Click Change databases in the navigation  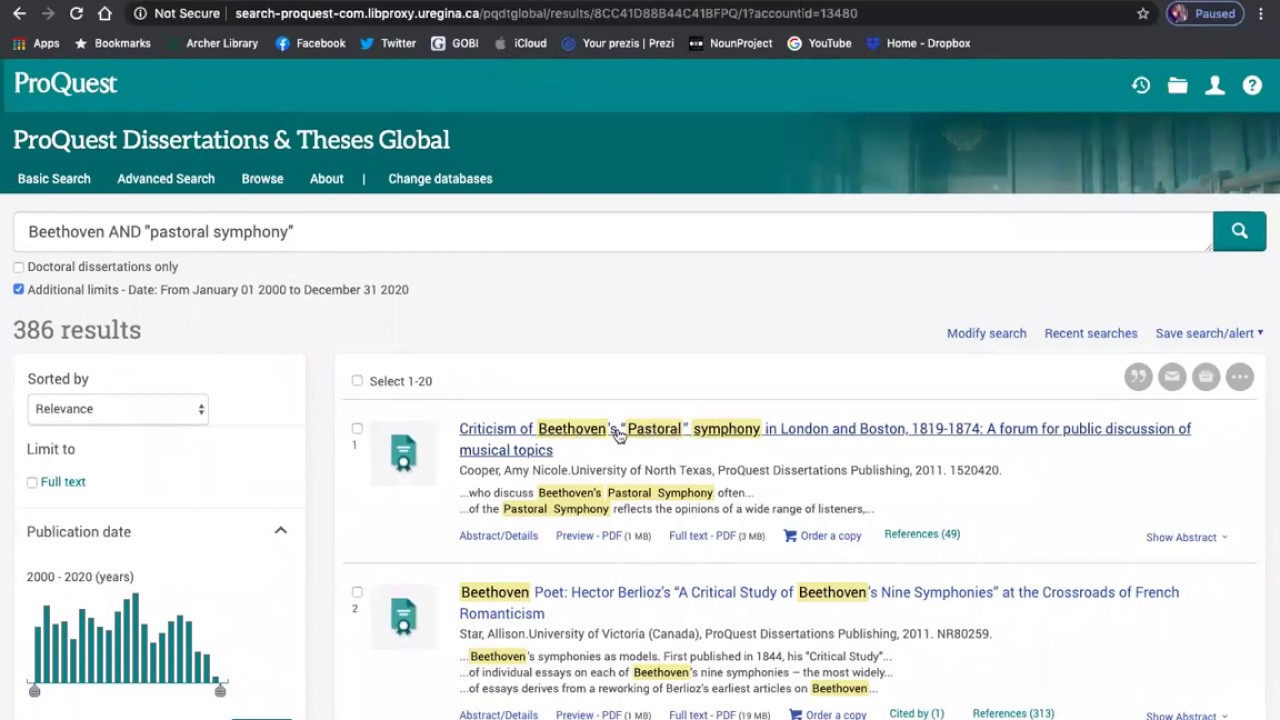pos(440,179)
